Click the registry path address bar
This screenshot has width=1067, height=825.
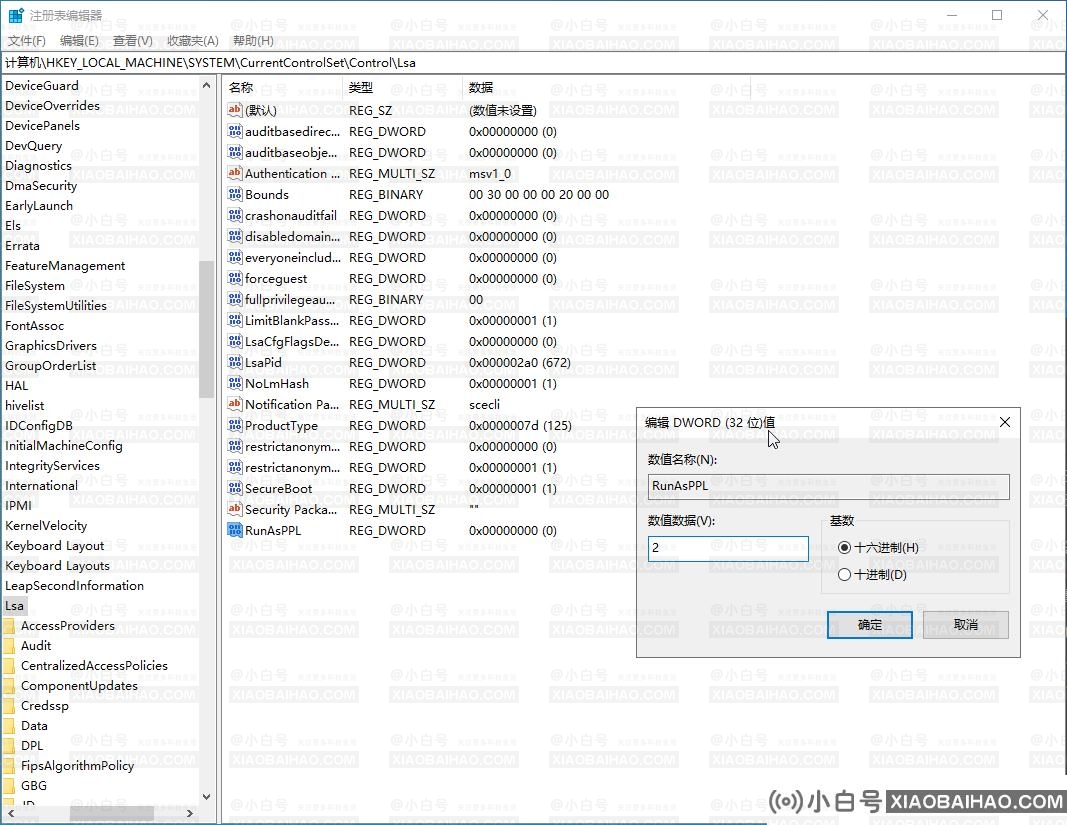533,63
